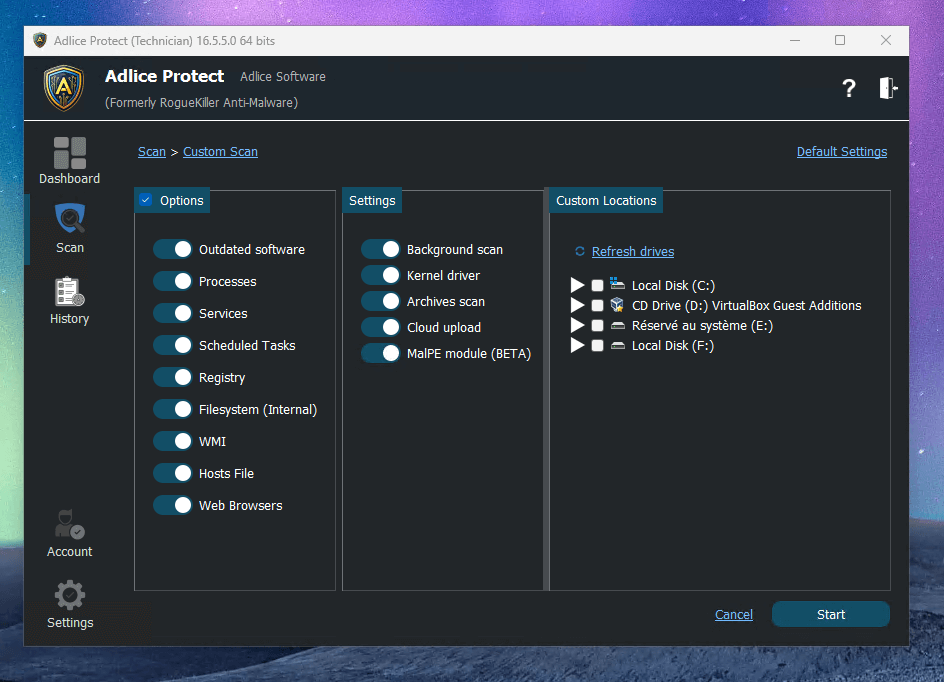The image size is (944, 682).
Task: Open the History clipboard icon
Action: click(x=69, y=291)
